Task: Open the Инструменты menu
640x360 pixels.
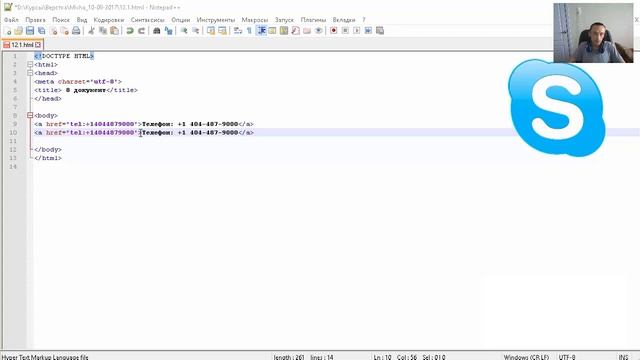Action: tap(216, 20)
